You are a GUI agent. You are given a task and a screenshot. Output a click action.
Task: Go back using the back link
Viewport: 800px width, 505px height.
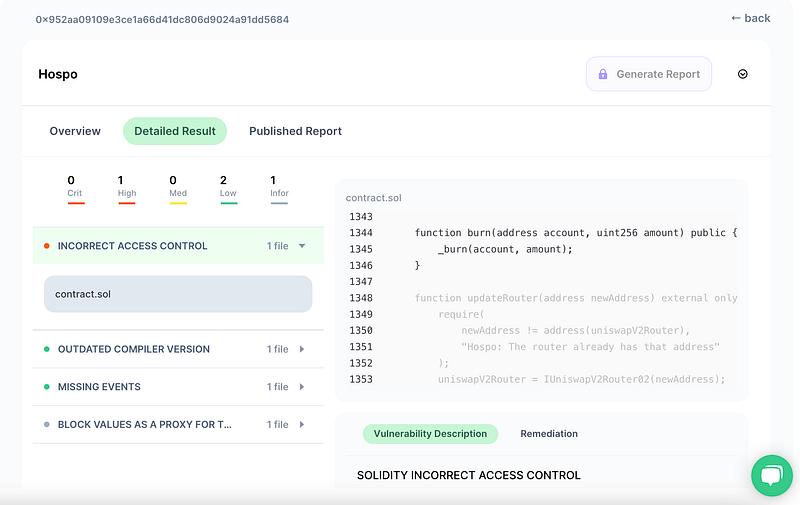point(751,18)
